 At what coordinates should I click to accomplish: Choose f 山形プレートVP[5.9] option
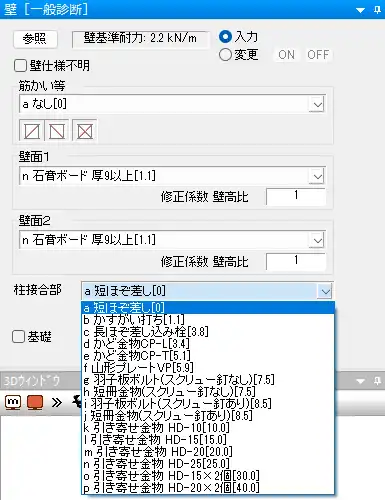tap(208, 368)
